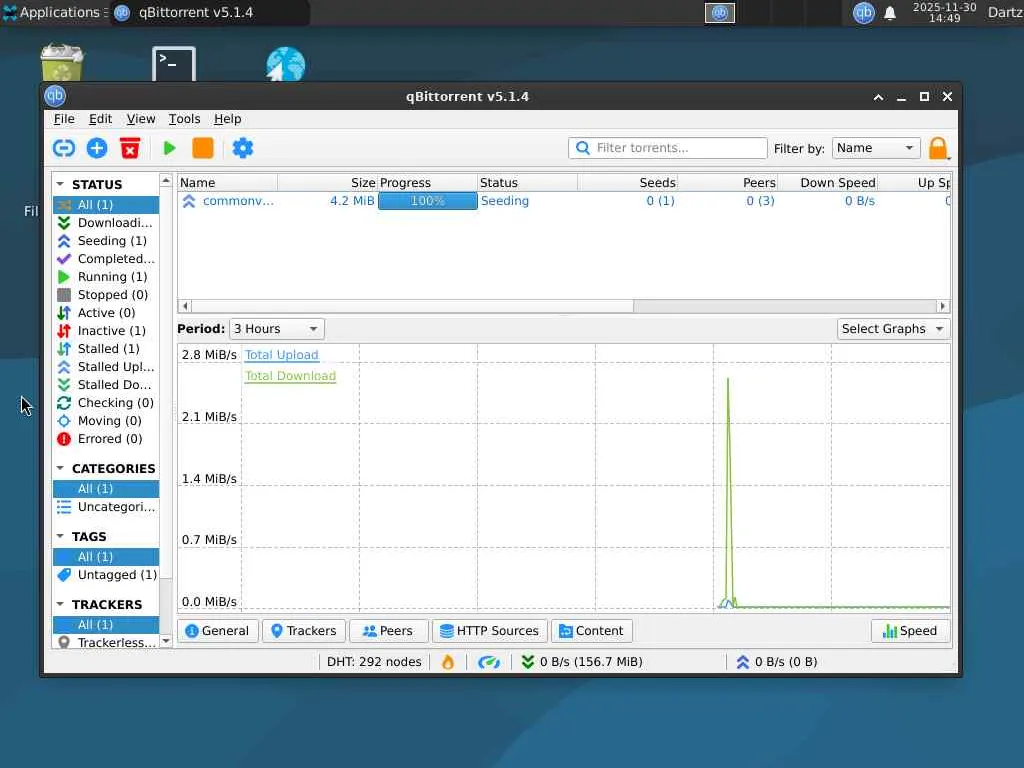
Task: Sort torrents by the Size column header
Action: click(328, 183)
